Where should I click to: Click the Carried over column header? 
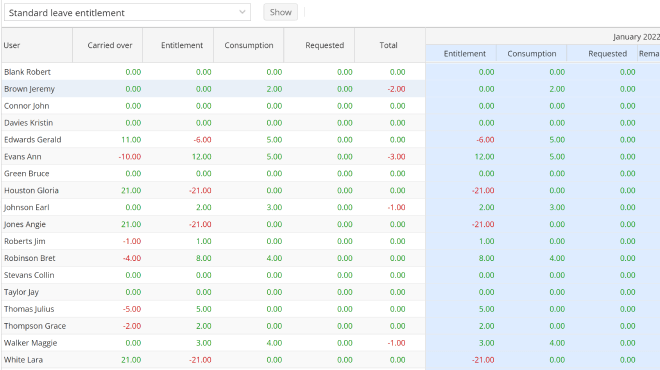pyautogui.click(x=109, y=45)
